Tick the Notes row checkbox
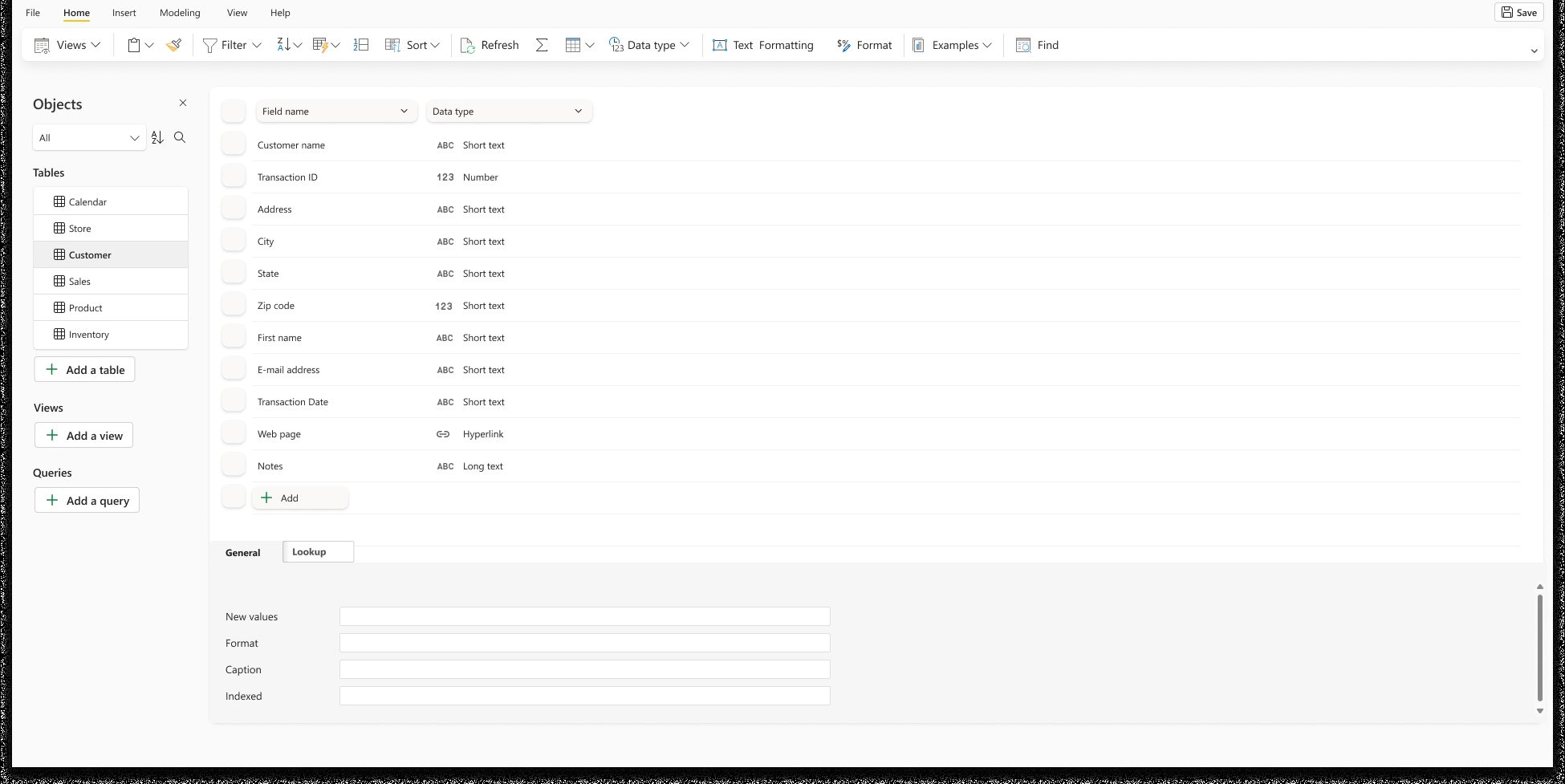Viewport: 1565px width, 784px height. coord(234,465)
